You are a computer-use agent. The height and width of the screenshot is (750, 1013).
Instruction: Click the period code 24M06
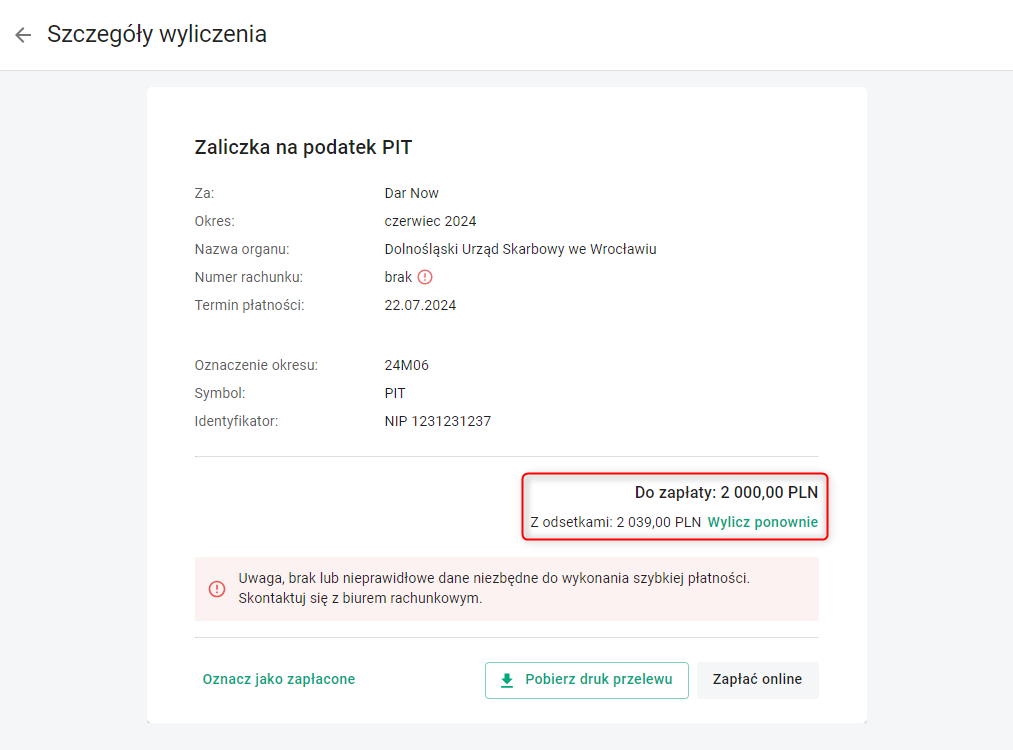[x=406, y=365]
